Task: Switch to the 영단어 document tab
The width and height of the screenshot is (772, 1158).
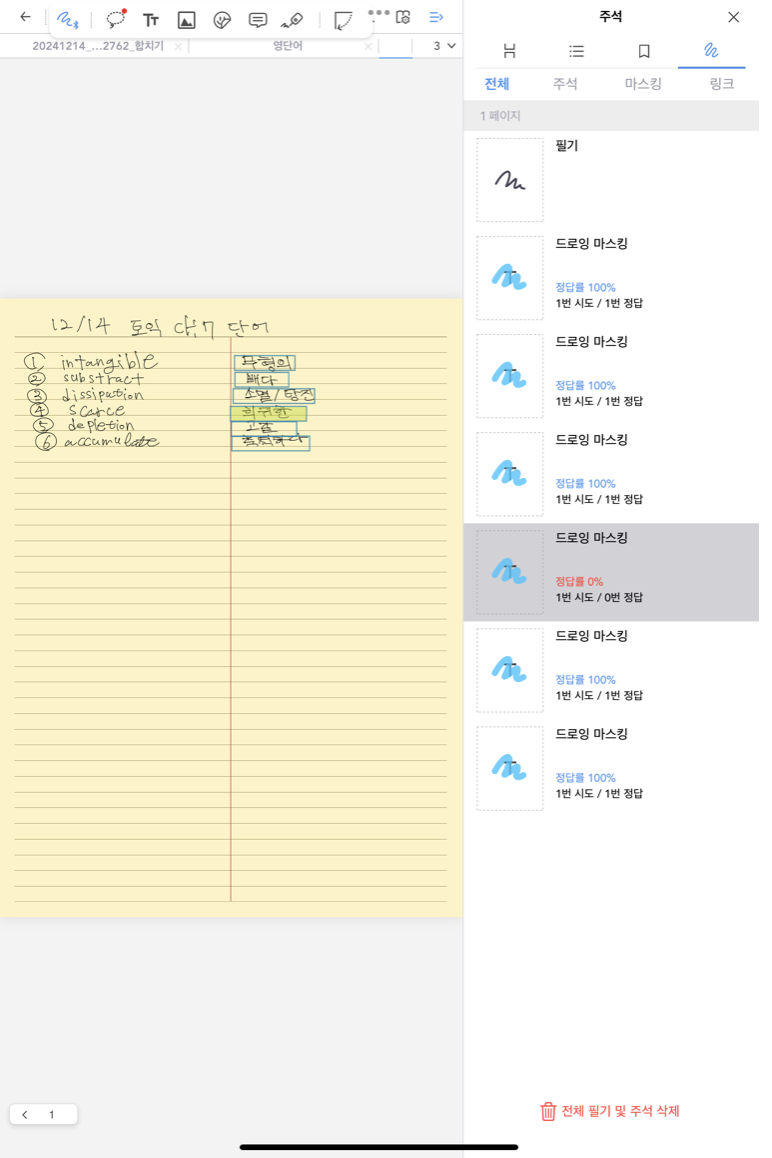Action: tap(287, 46)
